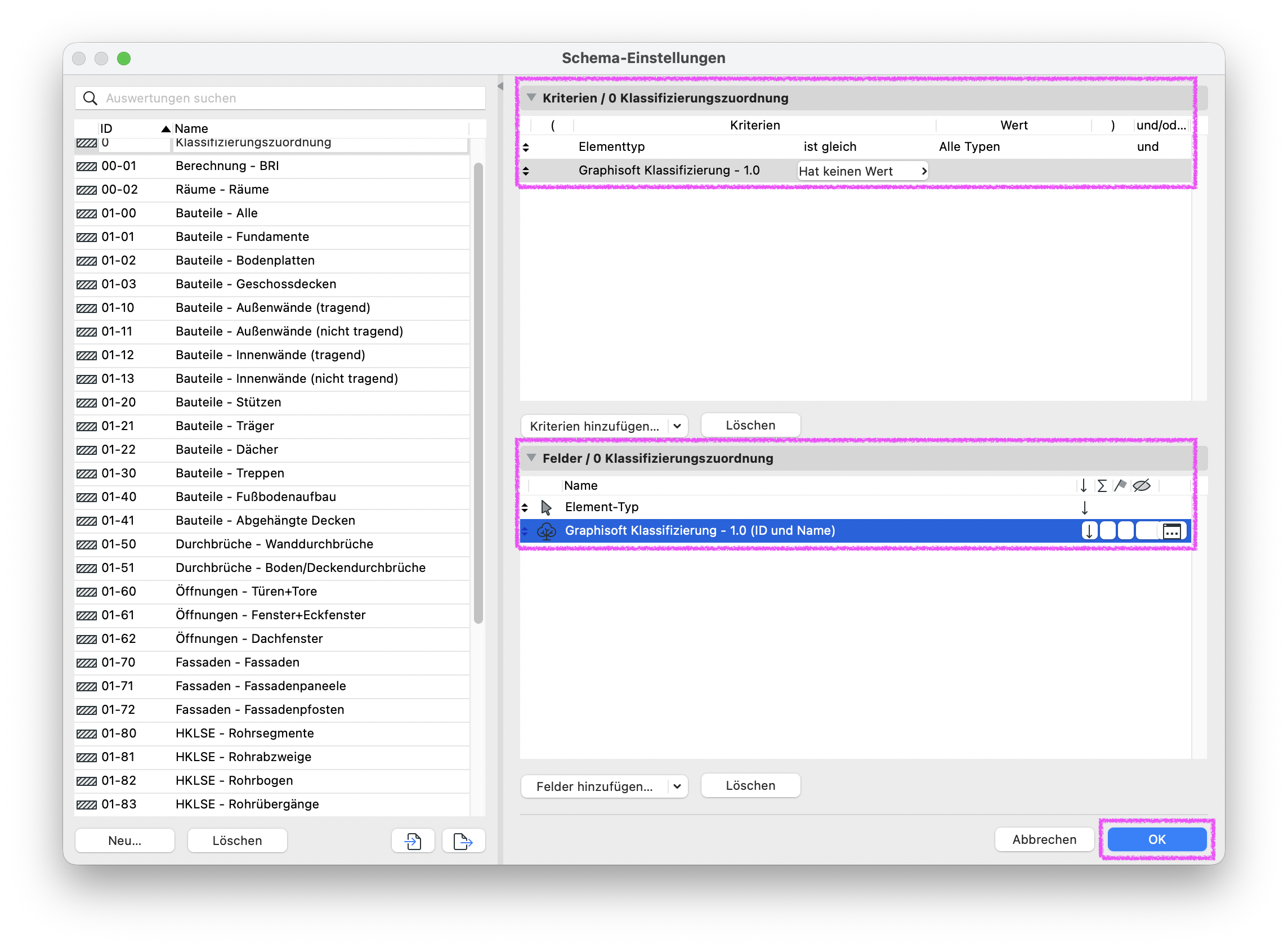Click Löschen below the Kriterien list
Screen dimensions: 1288x948
point(750,425)
